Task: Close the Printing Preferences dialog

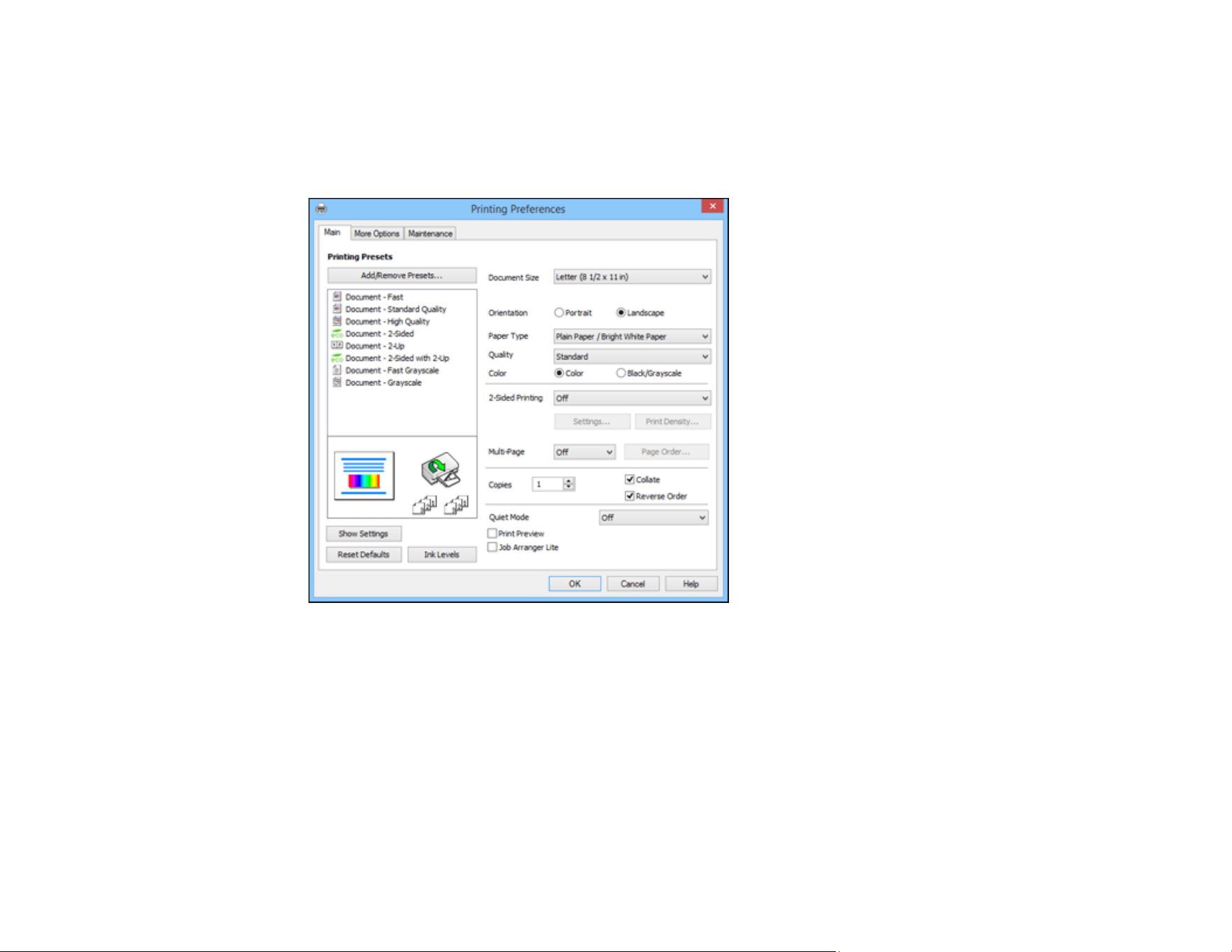Action: coord(712,206)
